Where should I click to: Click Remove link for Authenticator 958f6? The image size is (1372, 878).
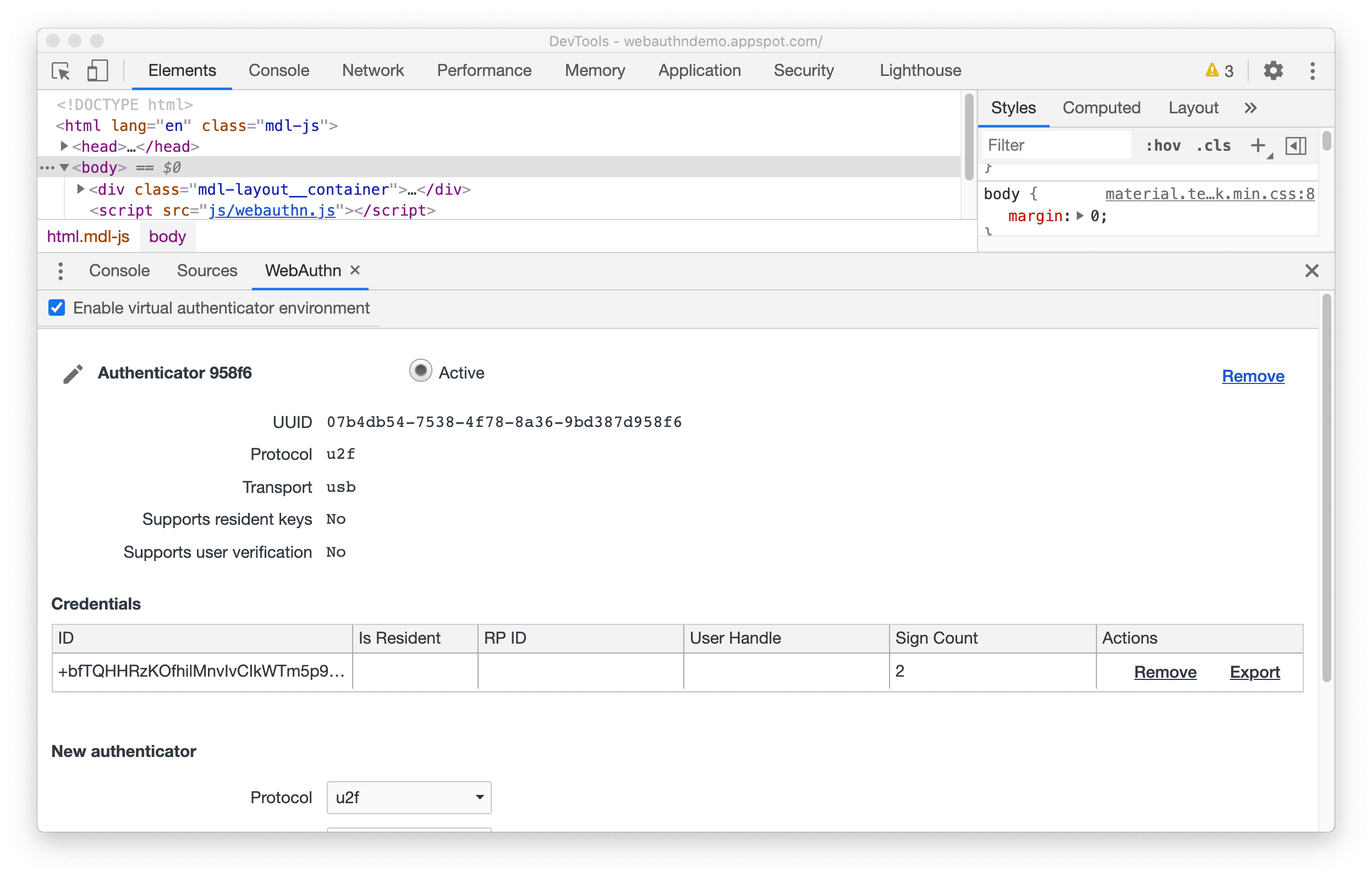pyautogui.click(x=1253, y=375)
